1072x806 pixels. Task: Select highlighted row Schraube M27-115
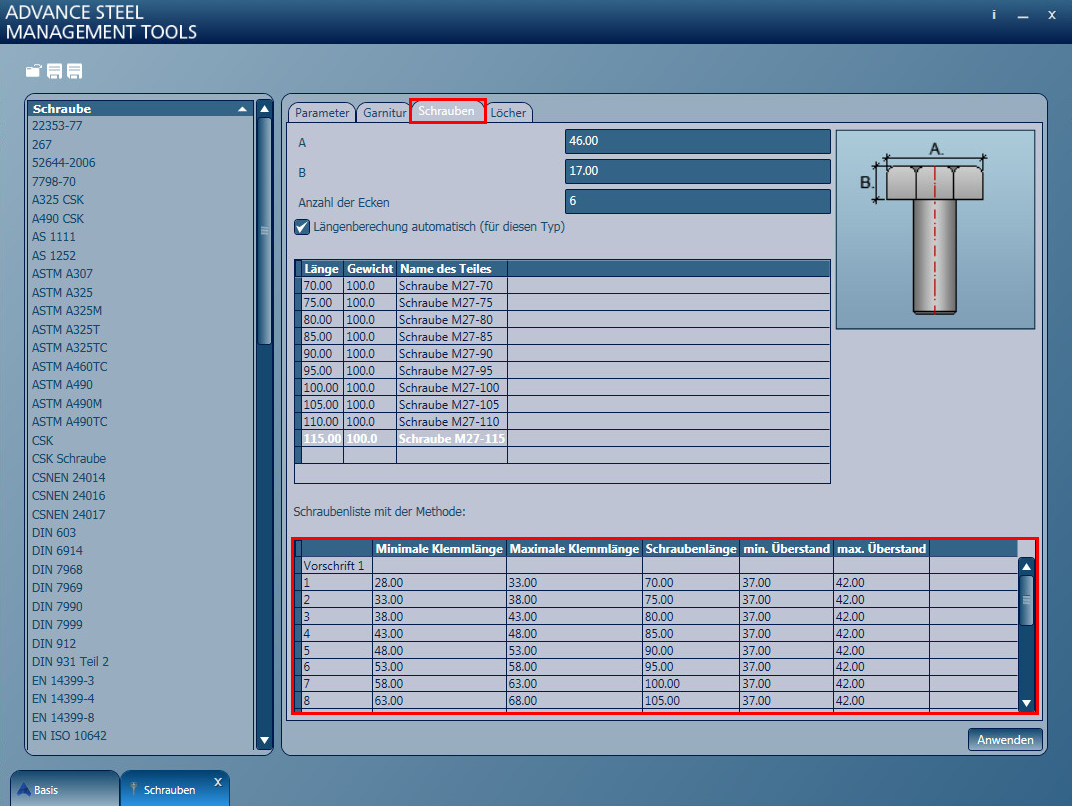(x=565, y=439)
